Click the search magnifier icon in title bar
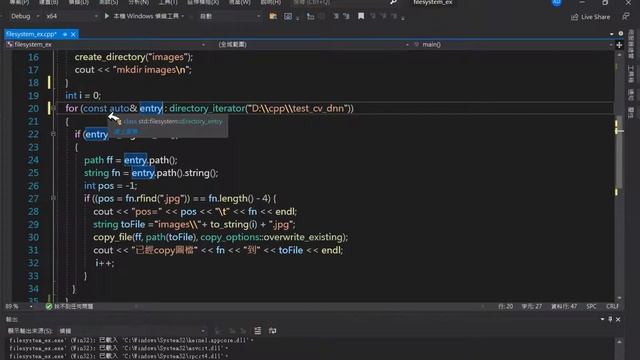Viewport: 640px width, 360px height. (393, 2)
